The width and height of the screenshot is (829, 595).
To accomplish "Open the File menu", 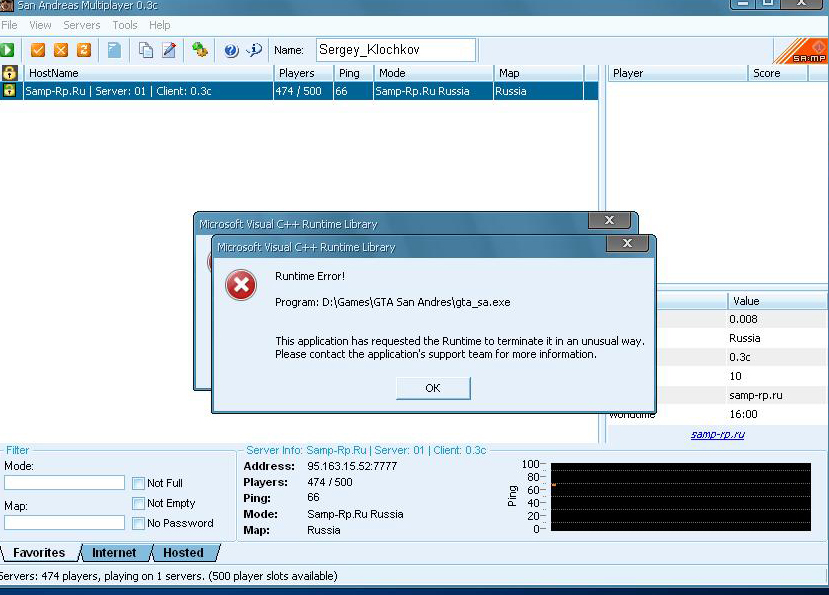I will click(9, 25).
